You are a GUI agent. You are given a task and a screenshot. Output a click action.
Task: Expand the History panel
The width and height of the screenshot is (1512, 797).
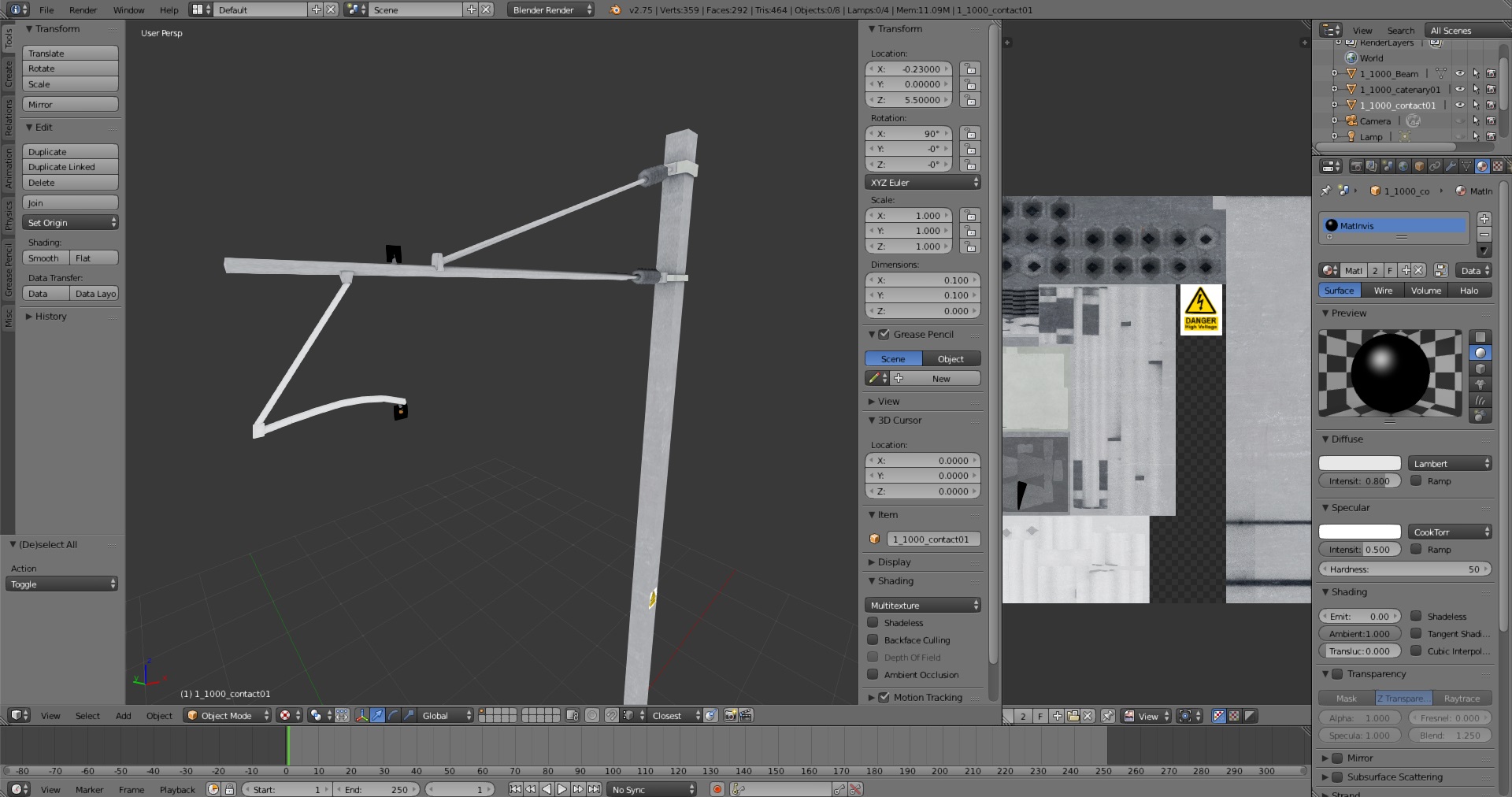pos(50,317)
